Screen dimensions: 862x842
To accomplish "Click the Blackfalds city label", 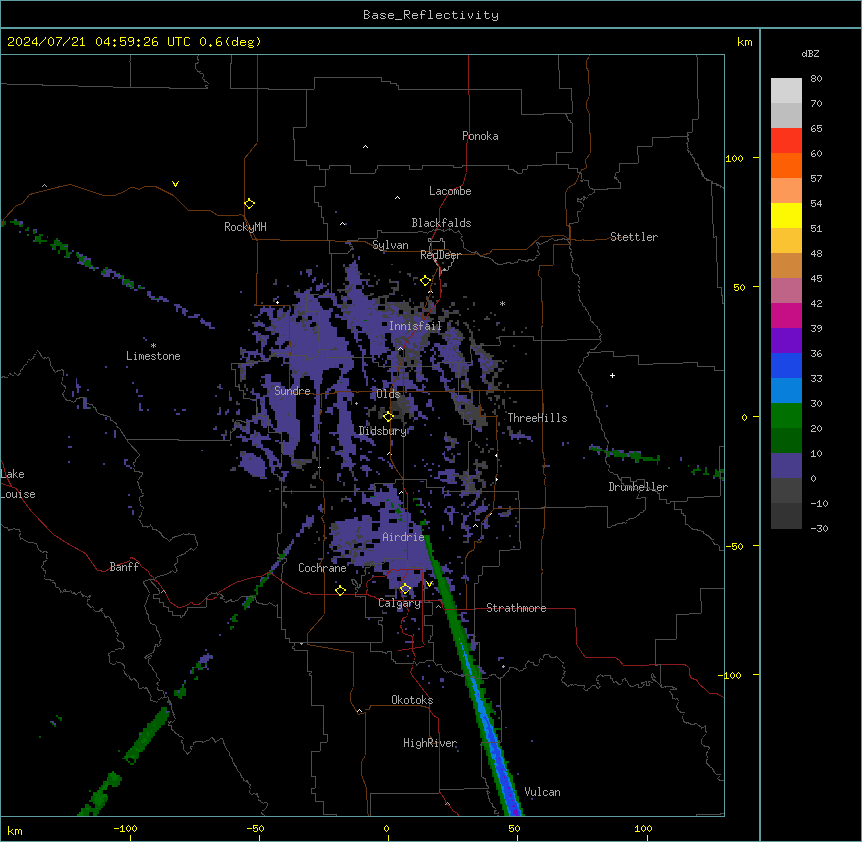I will [441, 223].
